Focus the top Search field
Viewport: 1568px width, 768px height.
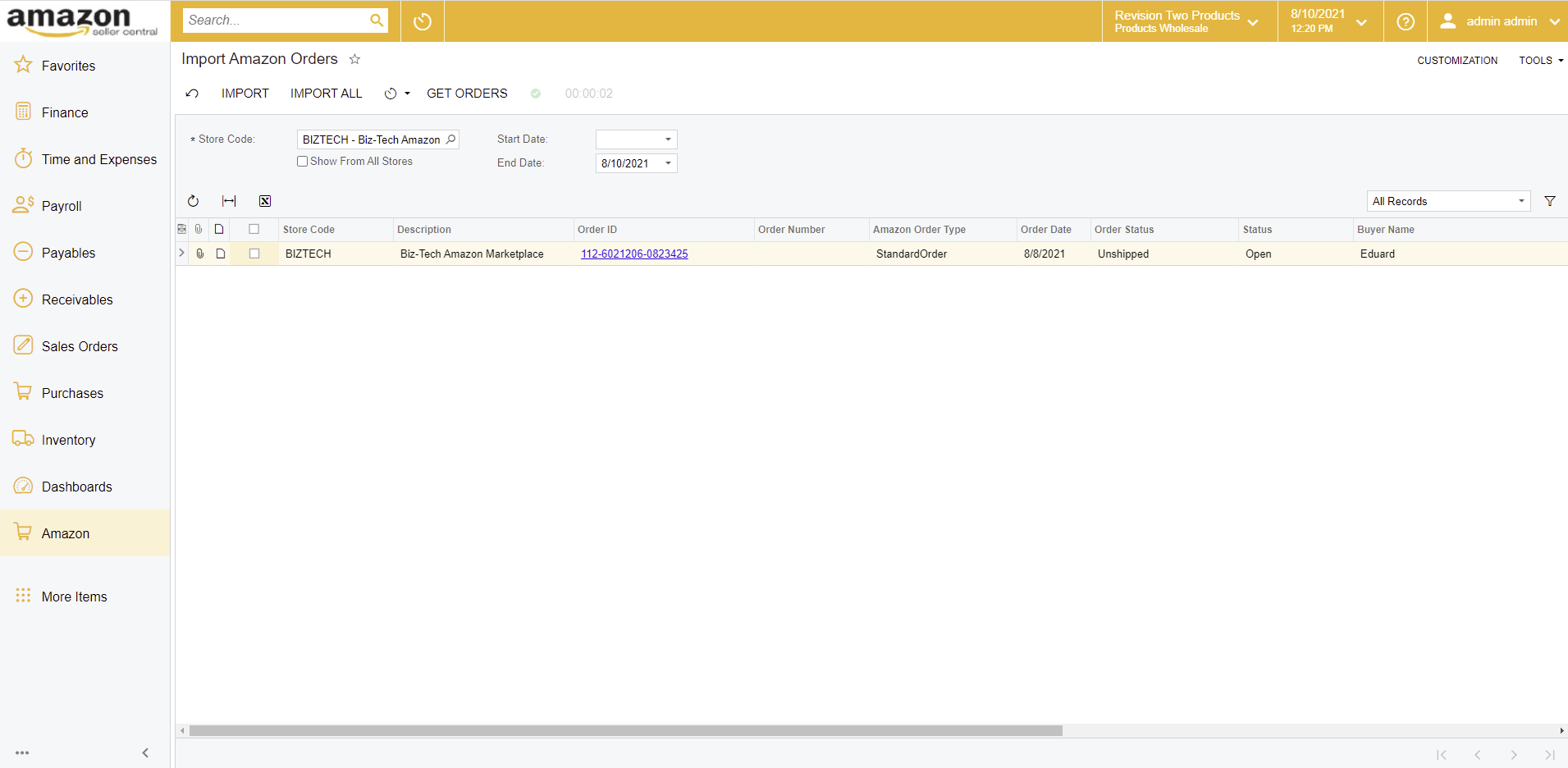275,21
